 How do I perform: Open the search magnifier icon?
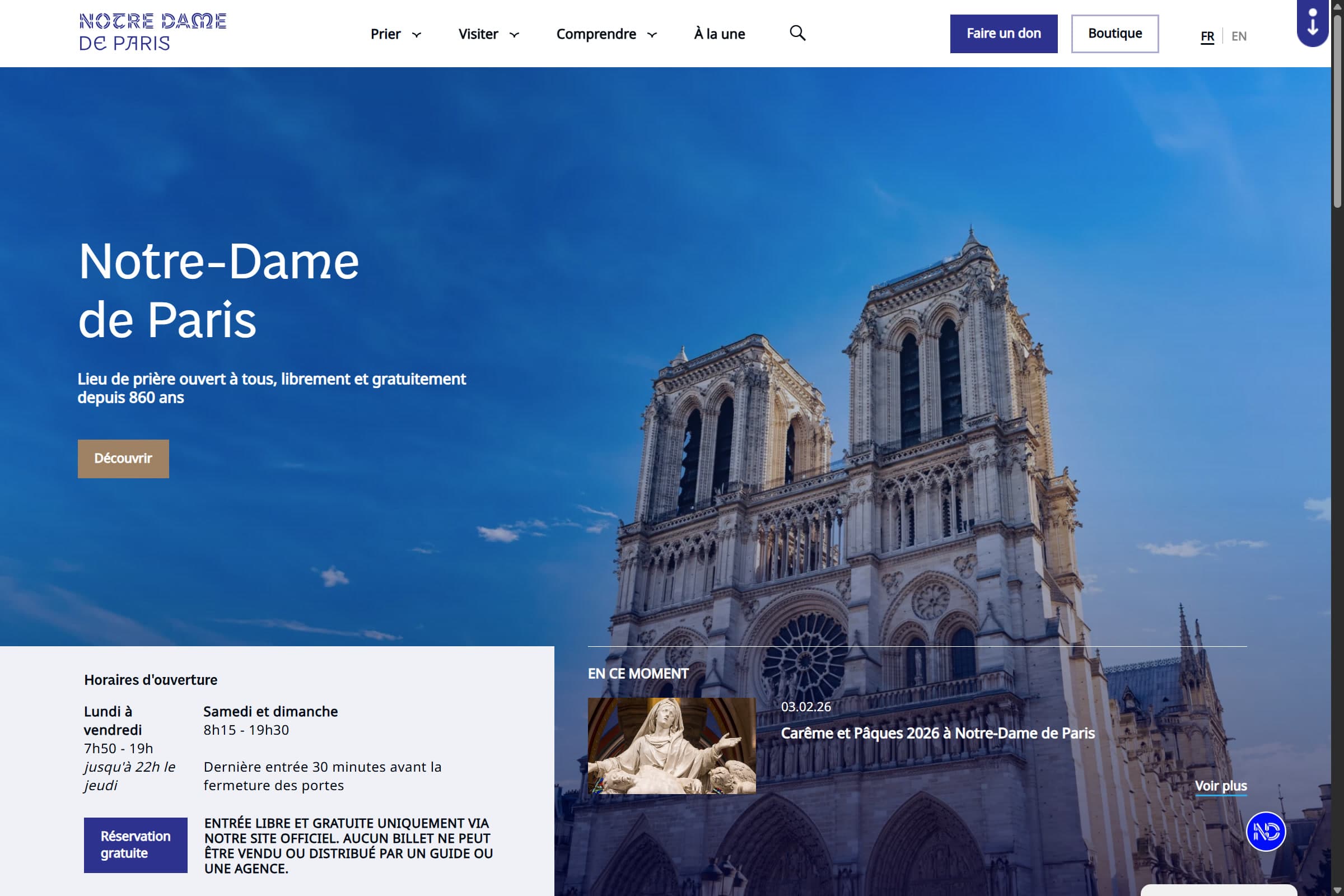pos(797,33)
